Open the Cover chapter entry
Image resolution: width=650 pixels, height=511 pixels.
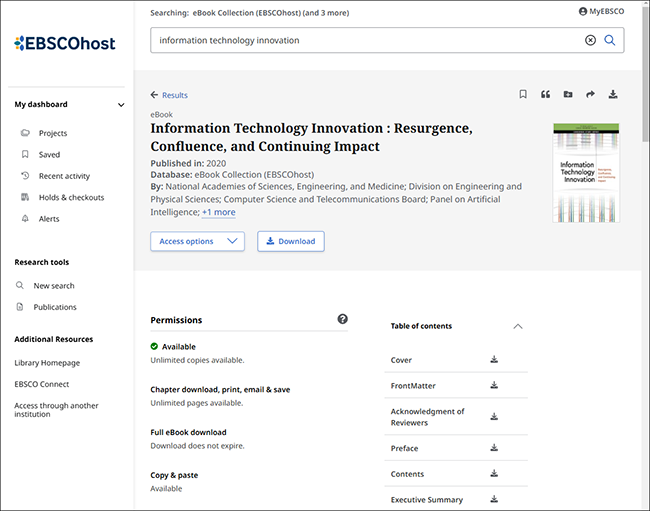click(401, 360)
